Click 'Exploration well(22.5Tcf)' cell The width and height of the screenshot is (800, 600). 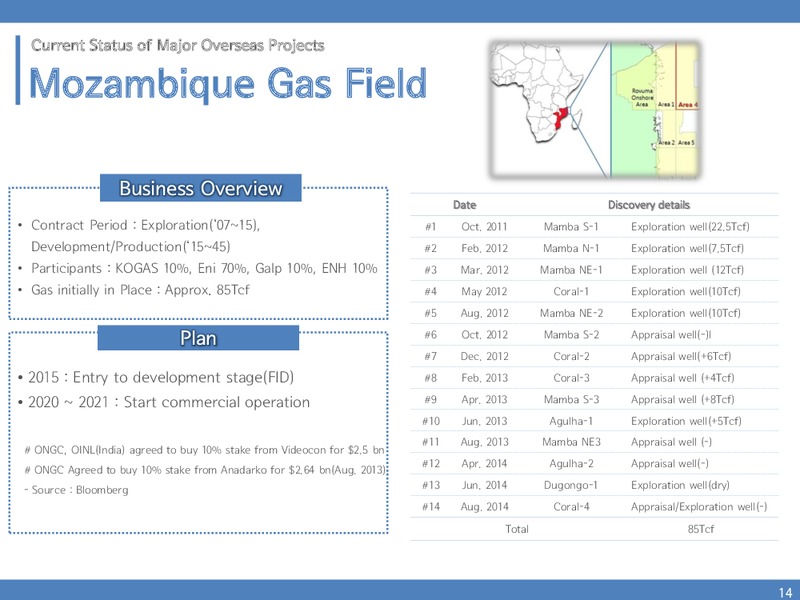click(x=690, y=227)
